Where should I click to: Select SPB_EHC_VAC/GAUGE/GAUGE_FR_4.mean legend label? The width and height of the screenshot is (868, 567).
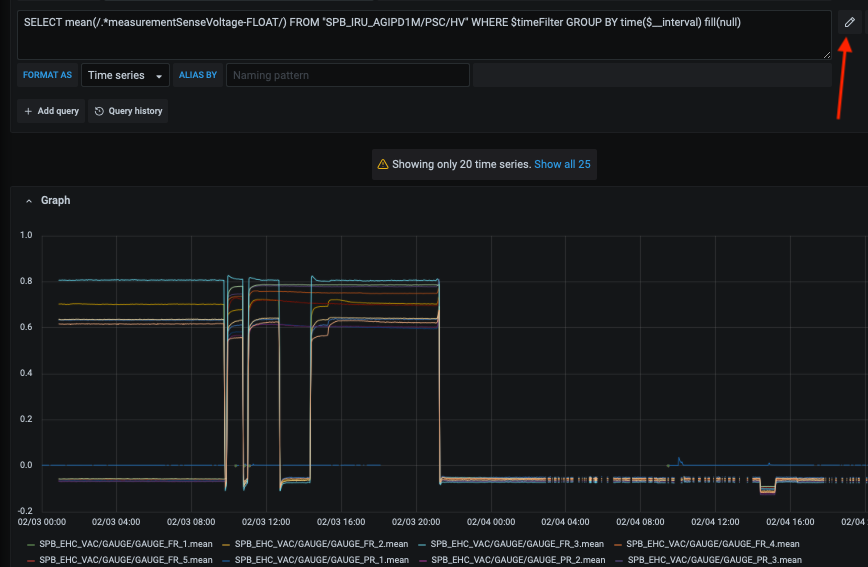[x=712, y=544]
